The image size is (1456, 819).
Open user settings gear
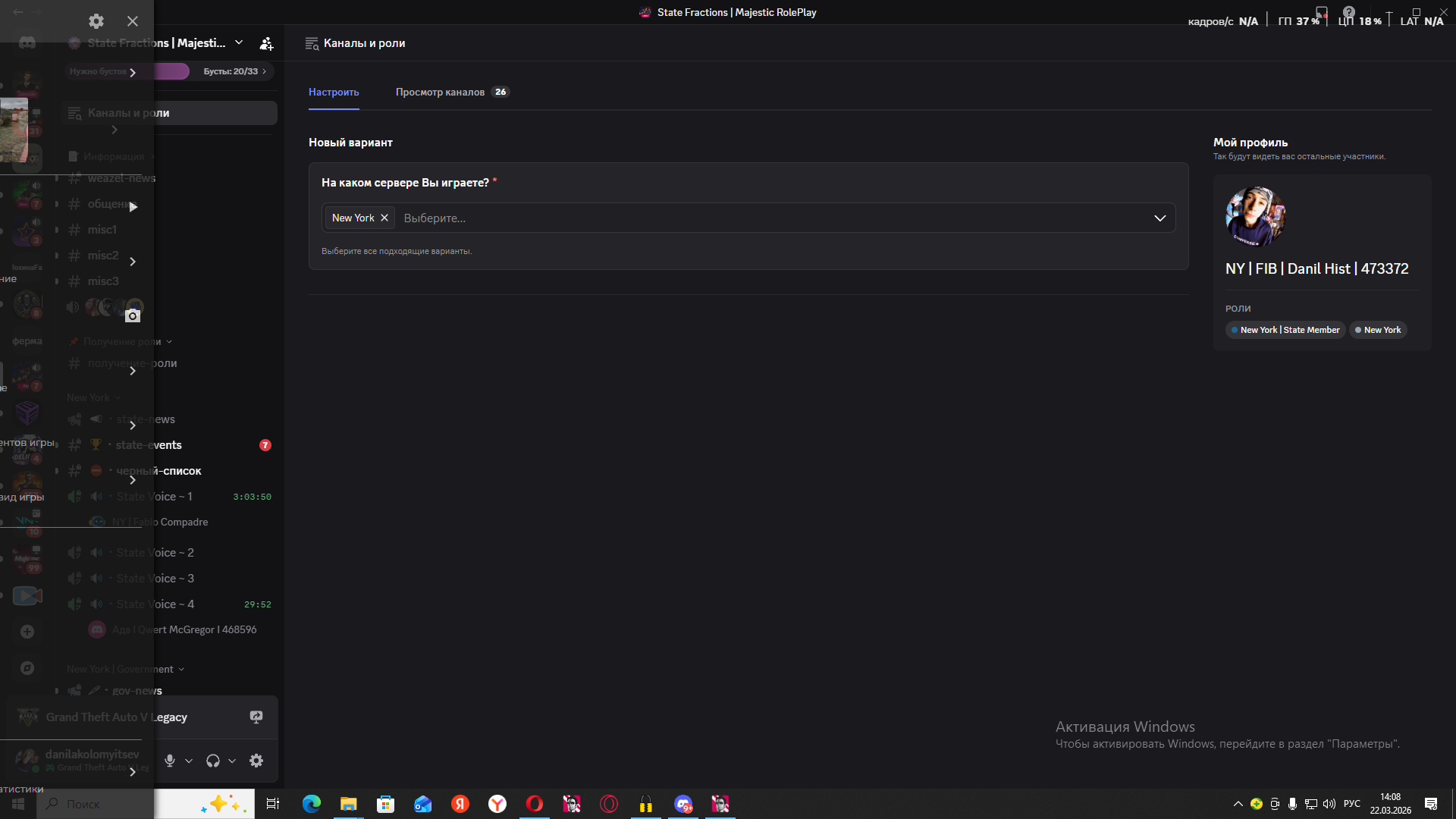256,761
